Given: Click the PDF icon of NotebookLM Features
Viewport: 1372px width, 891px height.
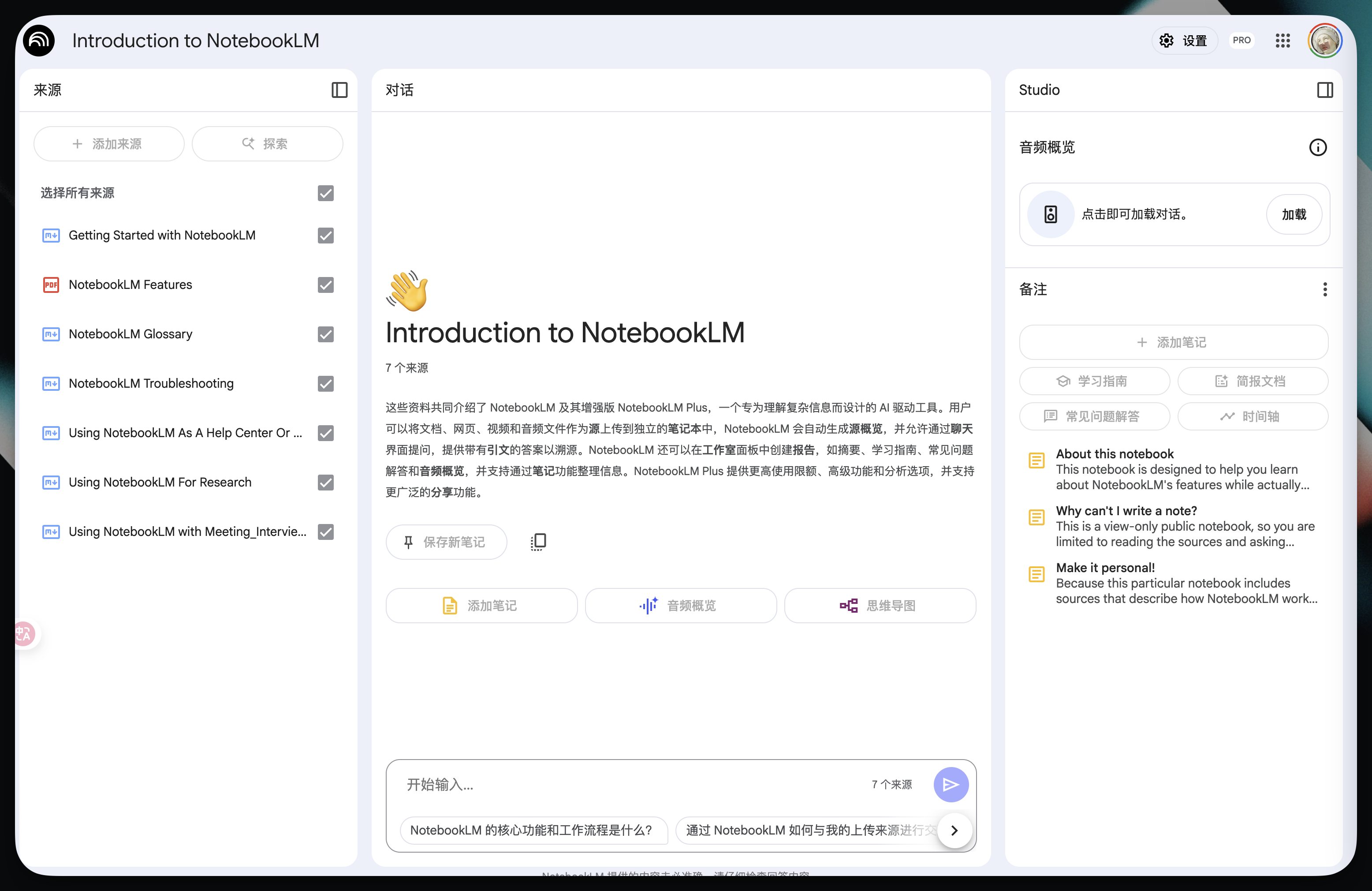Looking at the screenshot, I should click(51, 285).
